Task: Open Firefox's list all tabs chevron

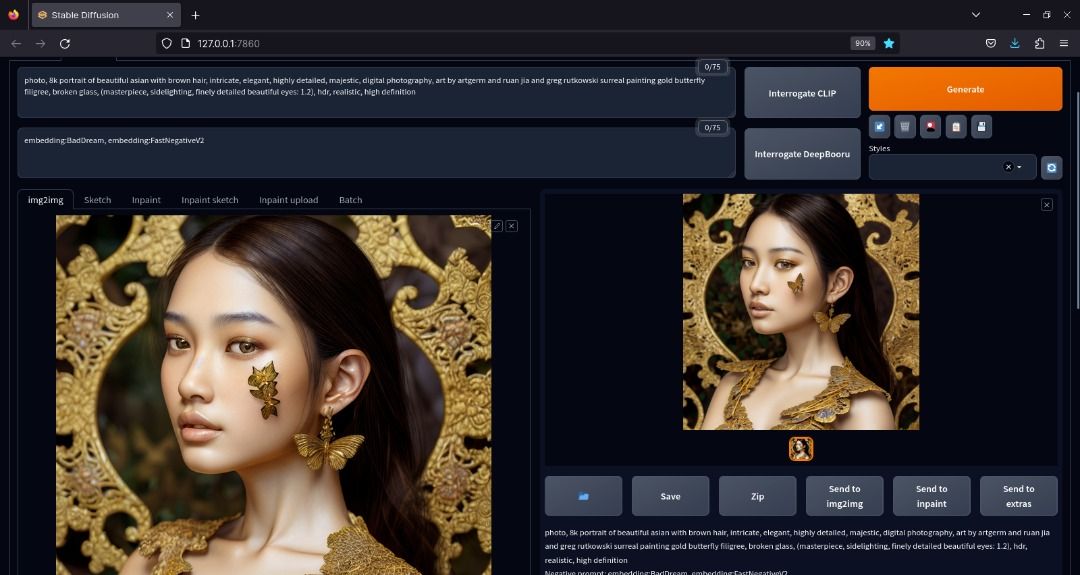Action: 976,15
